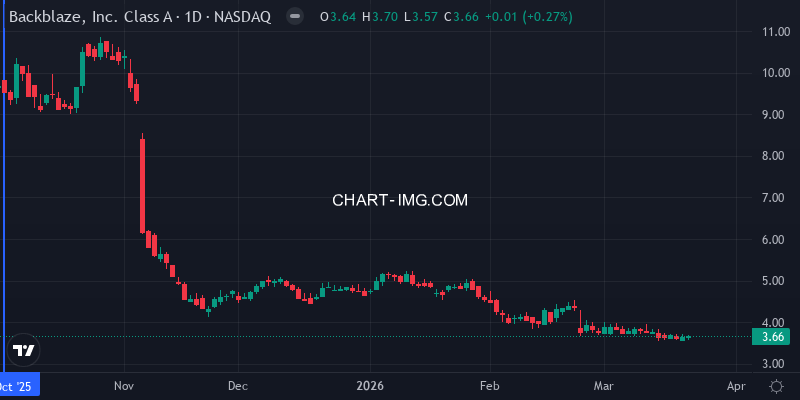Viewport: 800px width, 400px height.
Task: Collapse the symbol legend pill toggle
Action: tap(294, 16)
